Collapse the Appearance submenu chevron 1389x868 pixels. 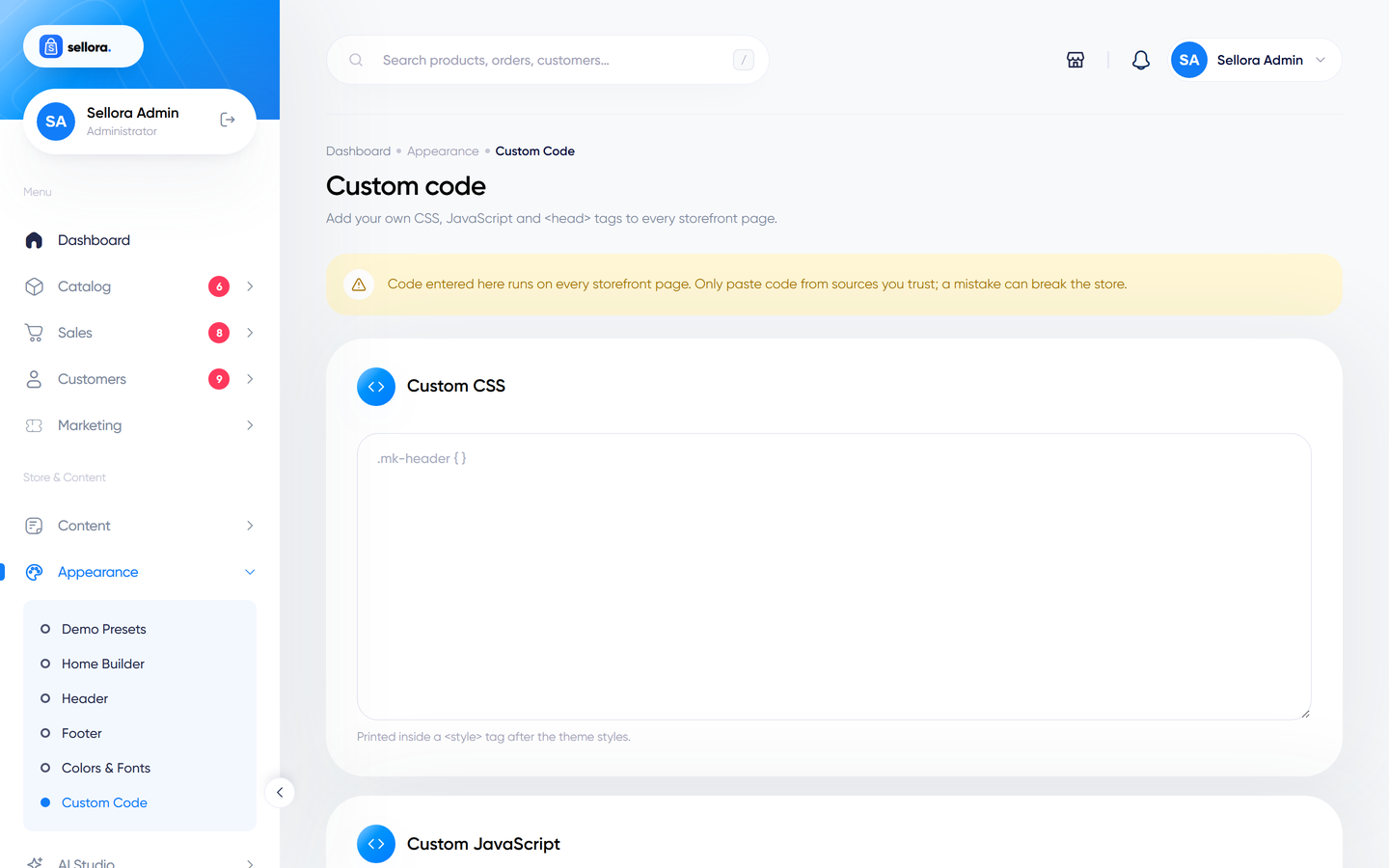point(250,572)
